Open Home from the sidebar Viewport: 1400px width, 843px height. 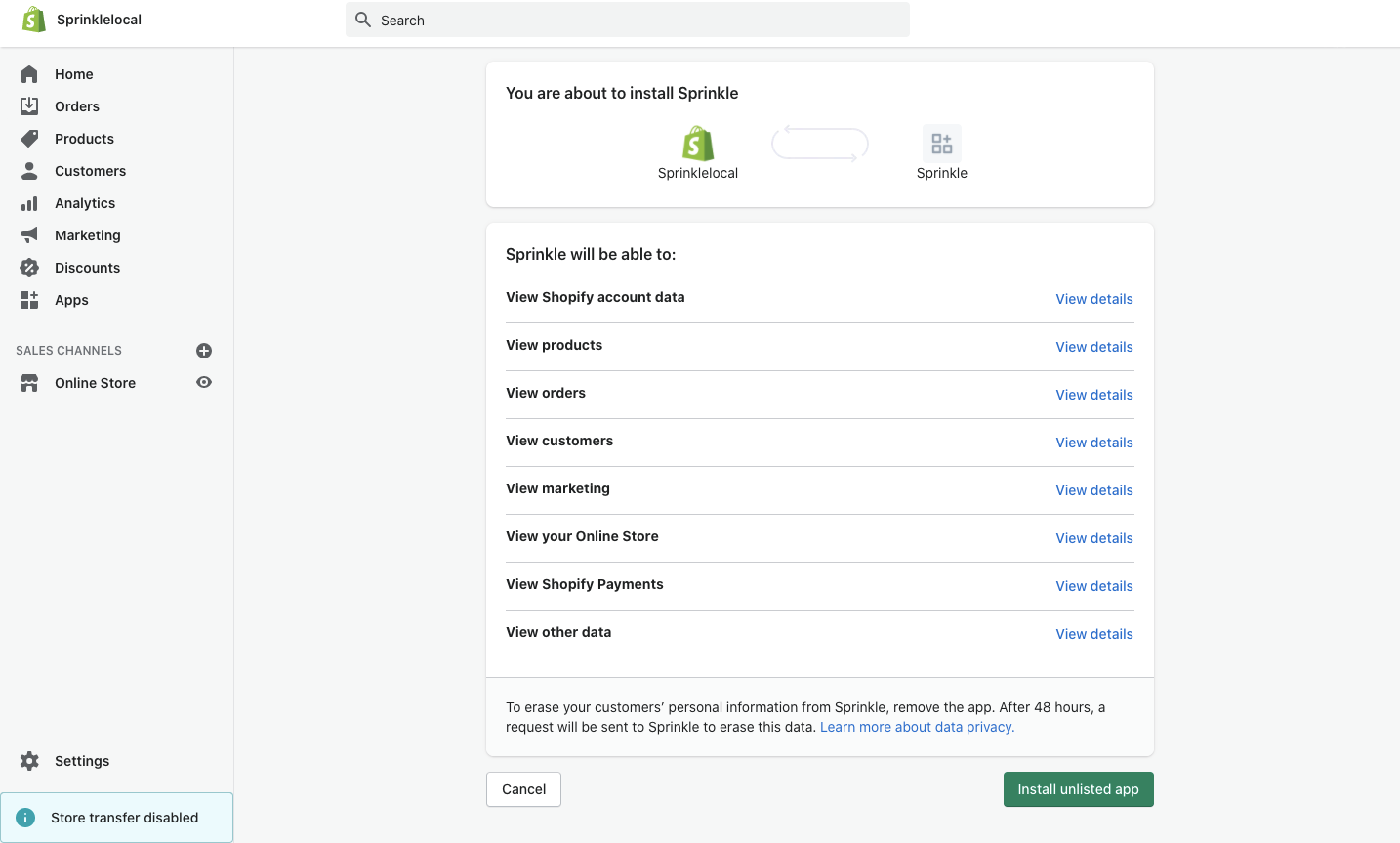click(x=73, y=74)
